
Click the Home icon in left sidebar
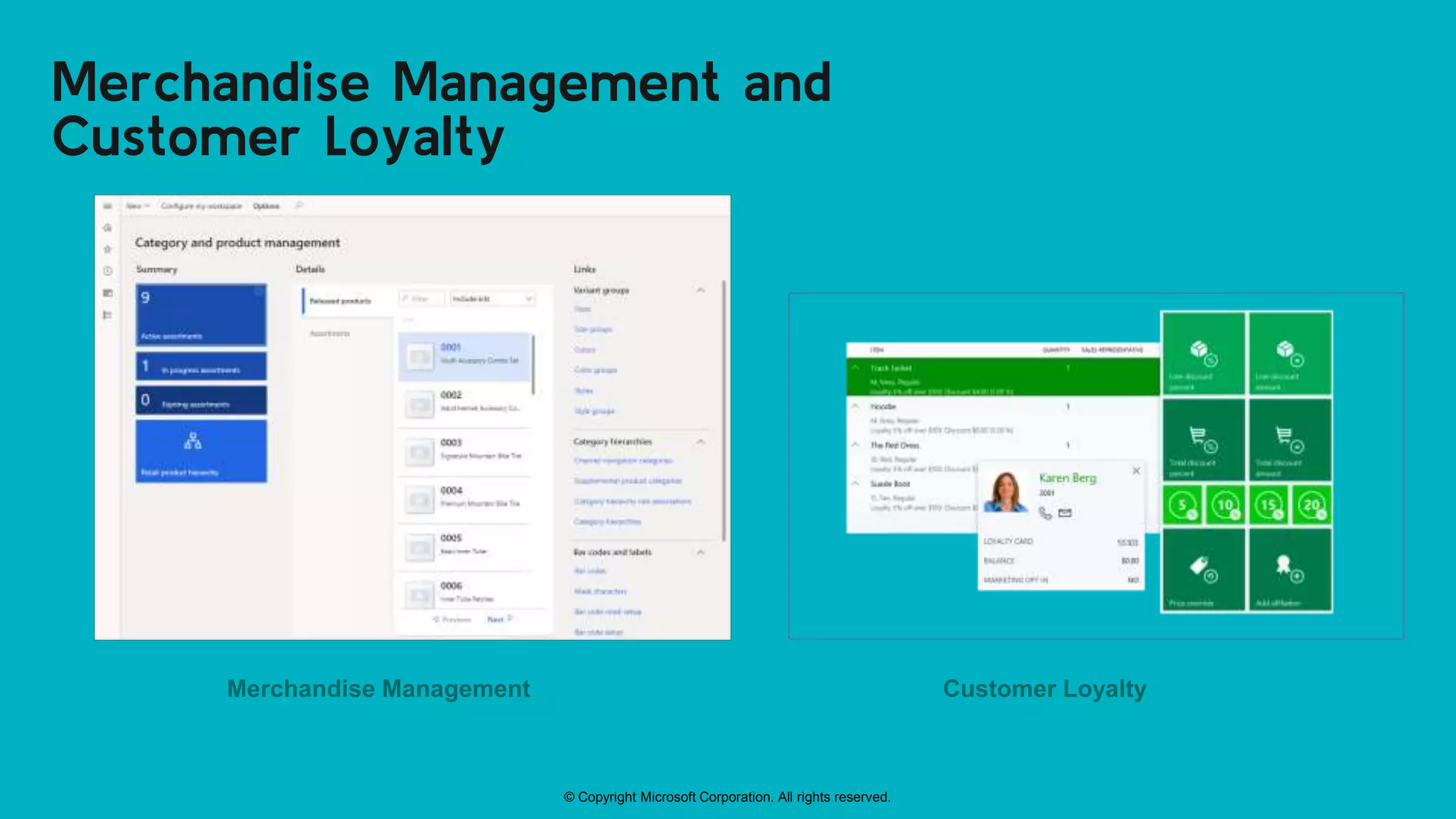pyautogui.click(x=107, y=227)
